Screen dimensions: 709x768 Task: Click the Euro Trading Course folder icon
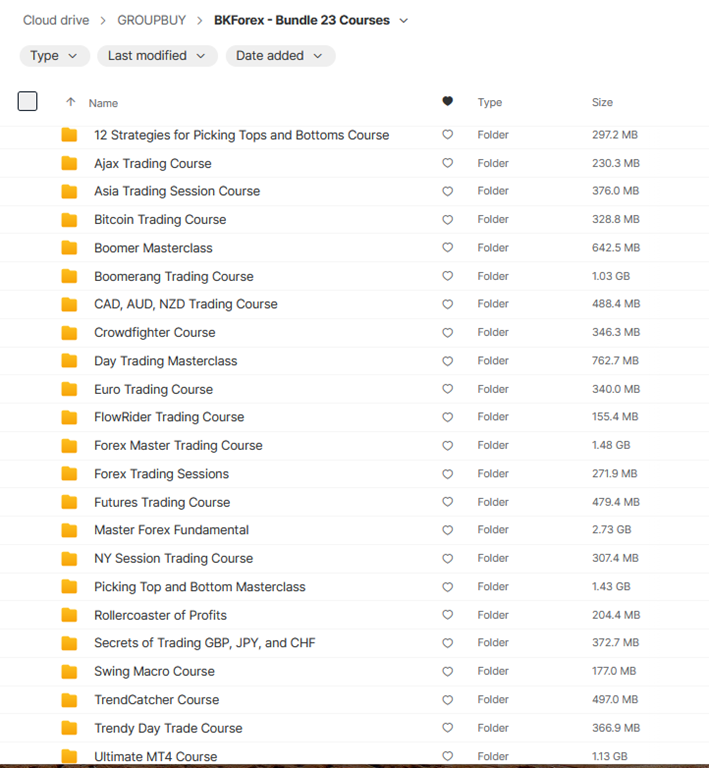(69, 389)
